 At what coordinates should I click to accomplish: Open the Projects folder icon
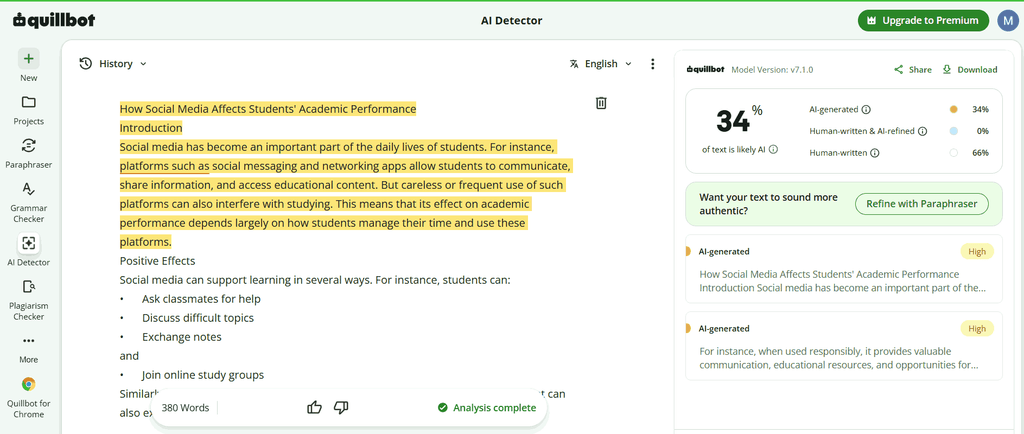click(x=28, y=102)
